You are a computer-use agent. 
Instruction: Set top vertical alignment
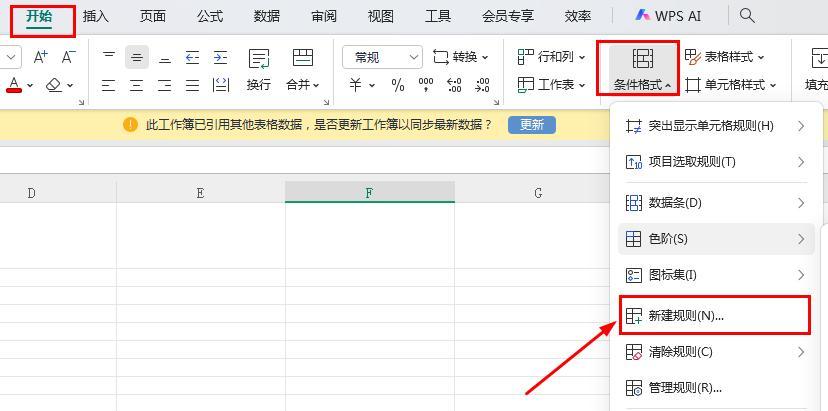(x=108, y=57)
